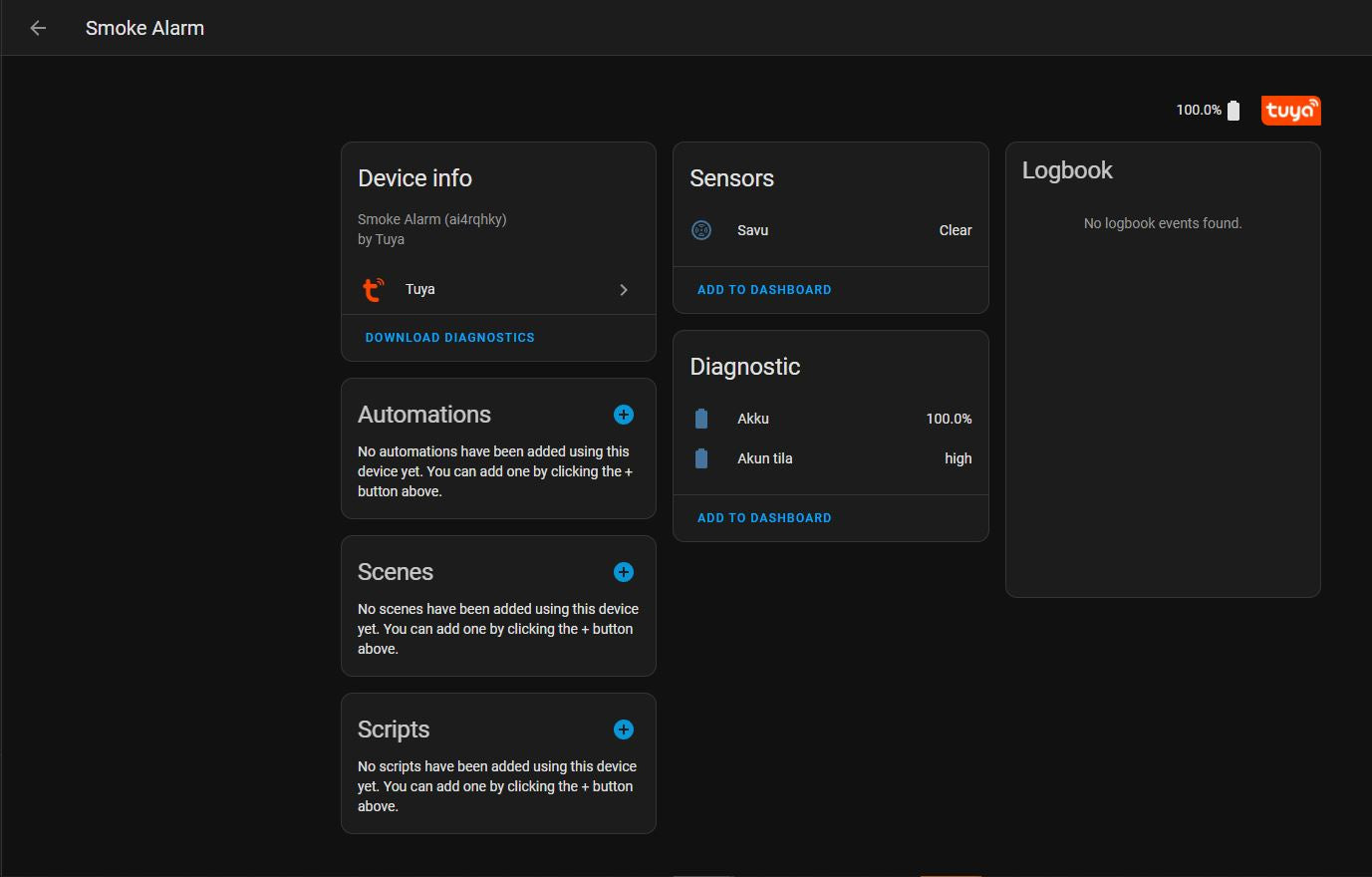Image resolution: width=1372 pixels, height=877 pixels.
Task: Add a new scene with the plus button
Action: click(x=624, y=572)
